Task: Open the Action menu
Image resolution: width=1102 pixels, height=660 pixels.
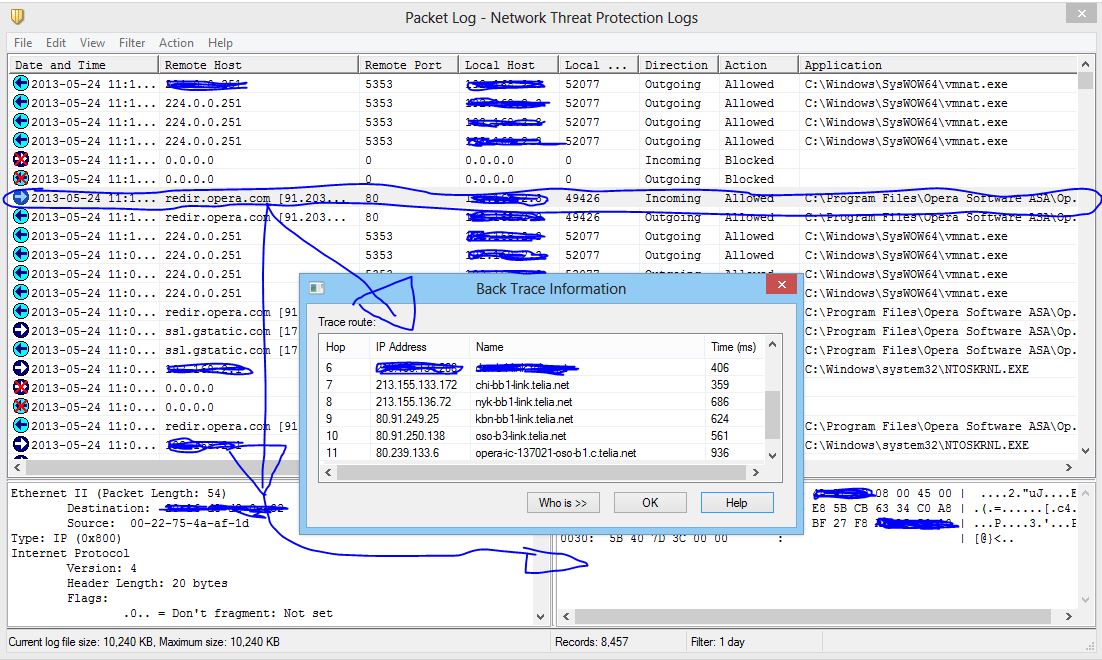Action: click(176, 43)
